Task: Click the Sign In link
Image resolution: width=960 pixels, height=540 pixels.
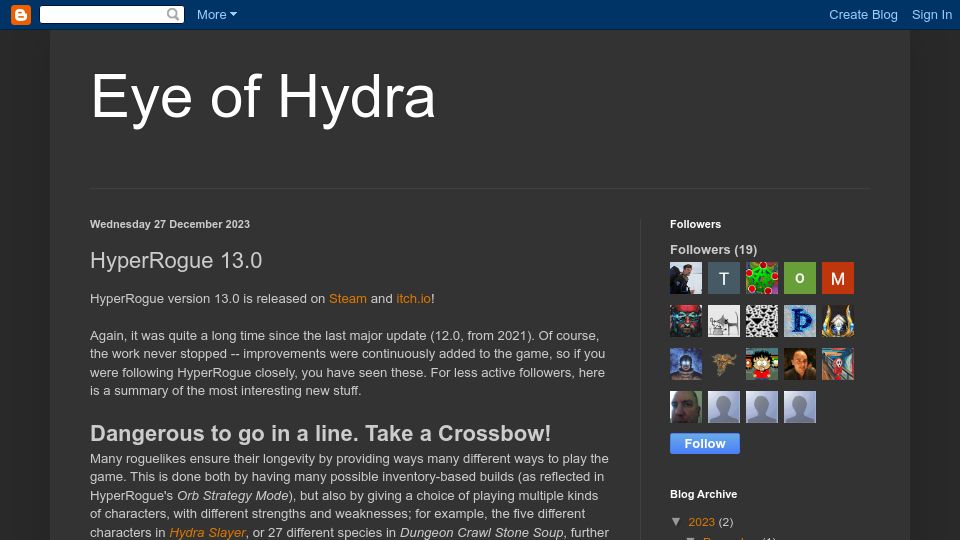Action: (931, 15)
